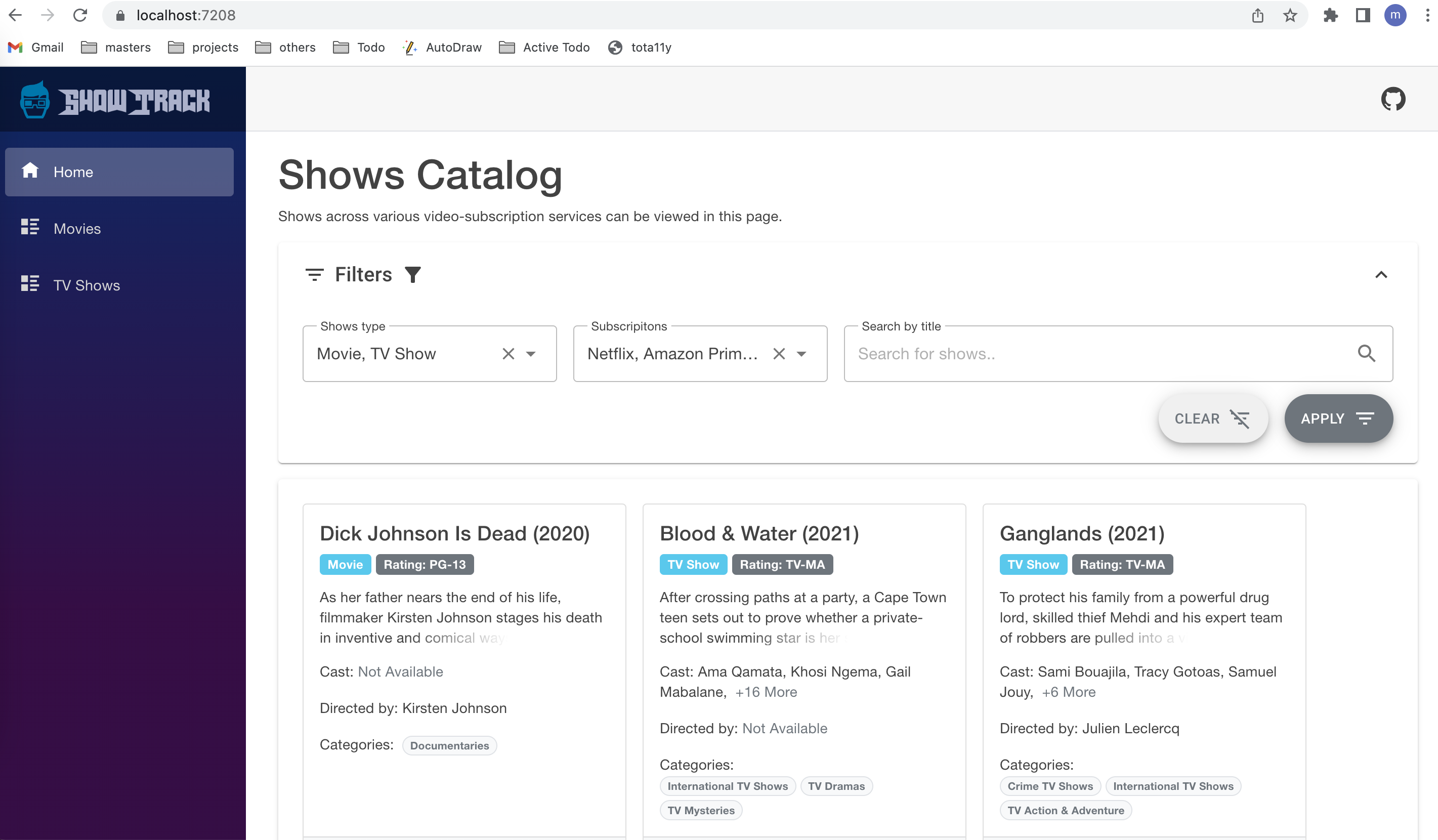Open the projects bookmark folder
Screen dimensions: 1438x840
pos(203,48)
